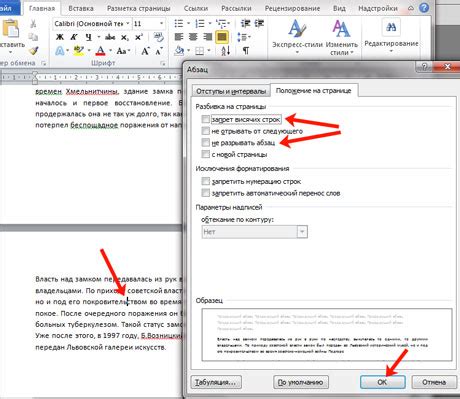Click the justify alignment icon

tap(222, 37)
